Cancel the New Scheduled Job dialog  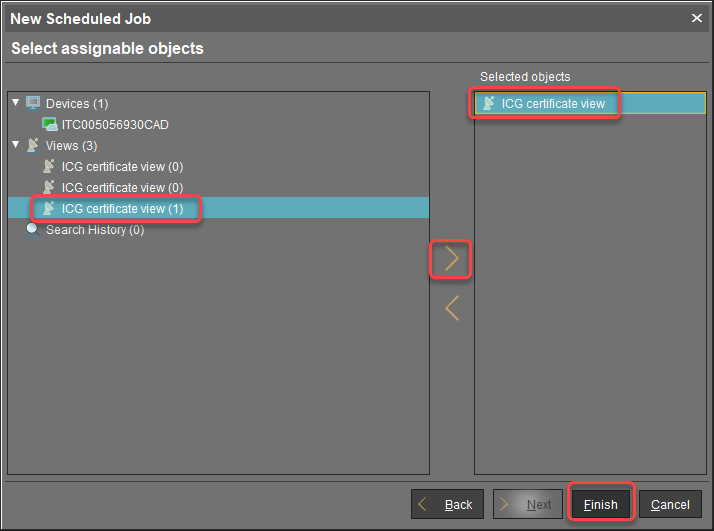tap(670, 504)
